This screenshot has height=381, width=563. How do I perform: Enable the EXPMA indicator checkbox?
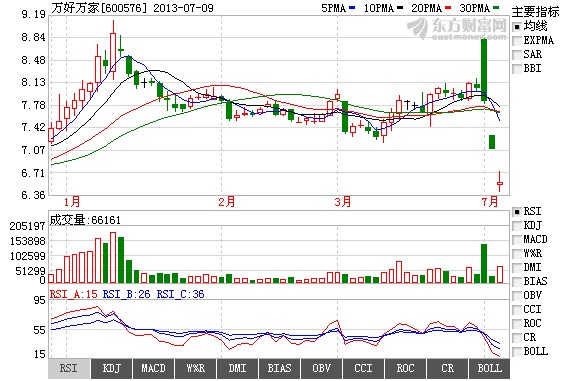517,41
